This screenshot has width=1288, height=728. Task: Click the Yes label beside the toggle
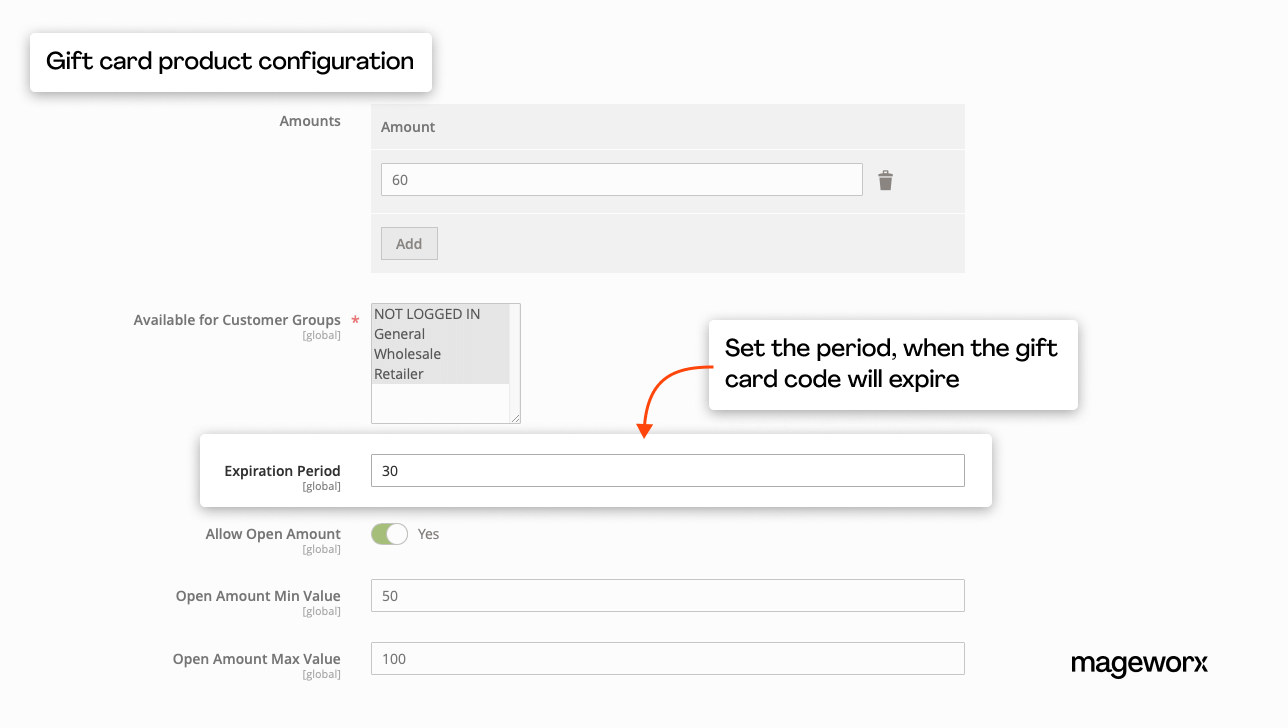coord(428,534)
